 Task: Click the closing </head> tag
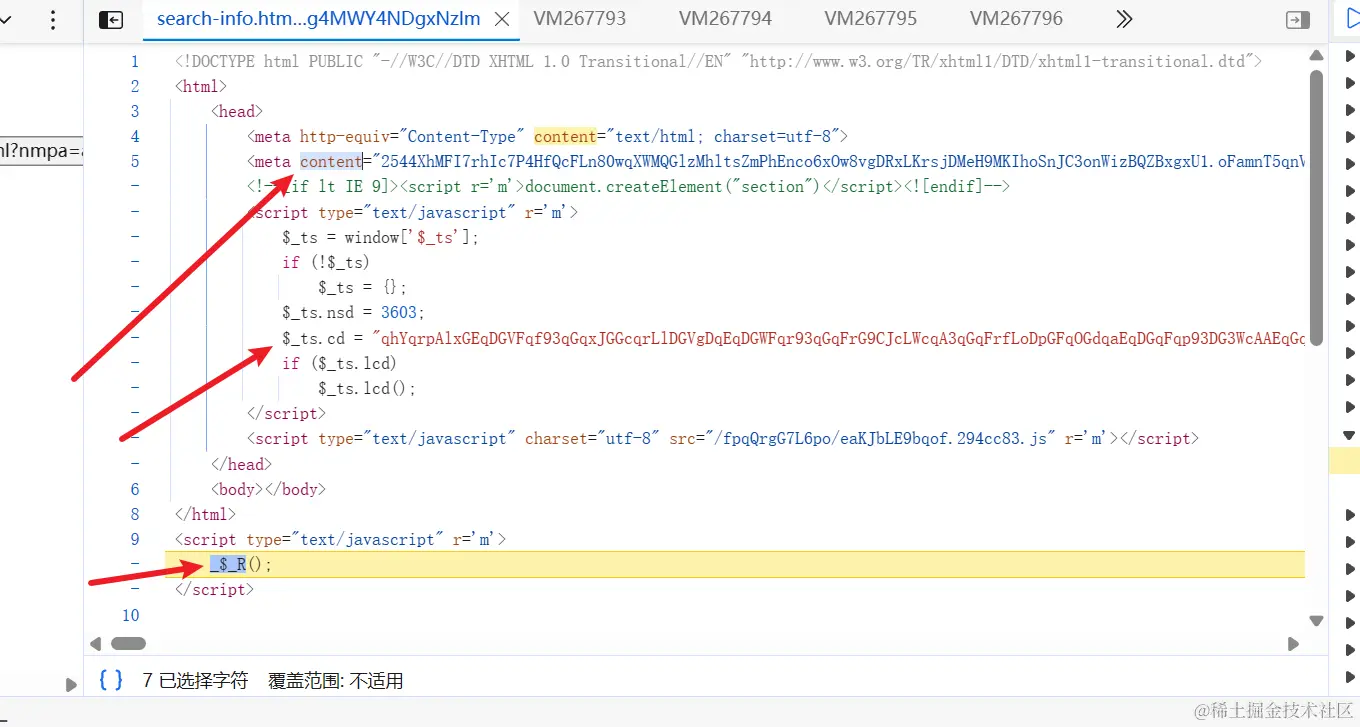tap(241, 464)
